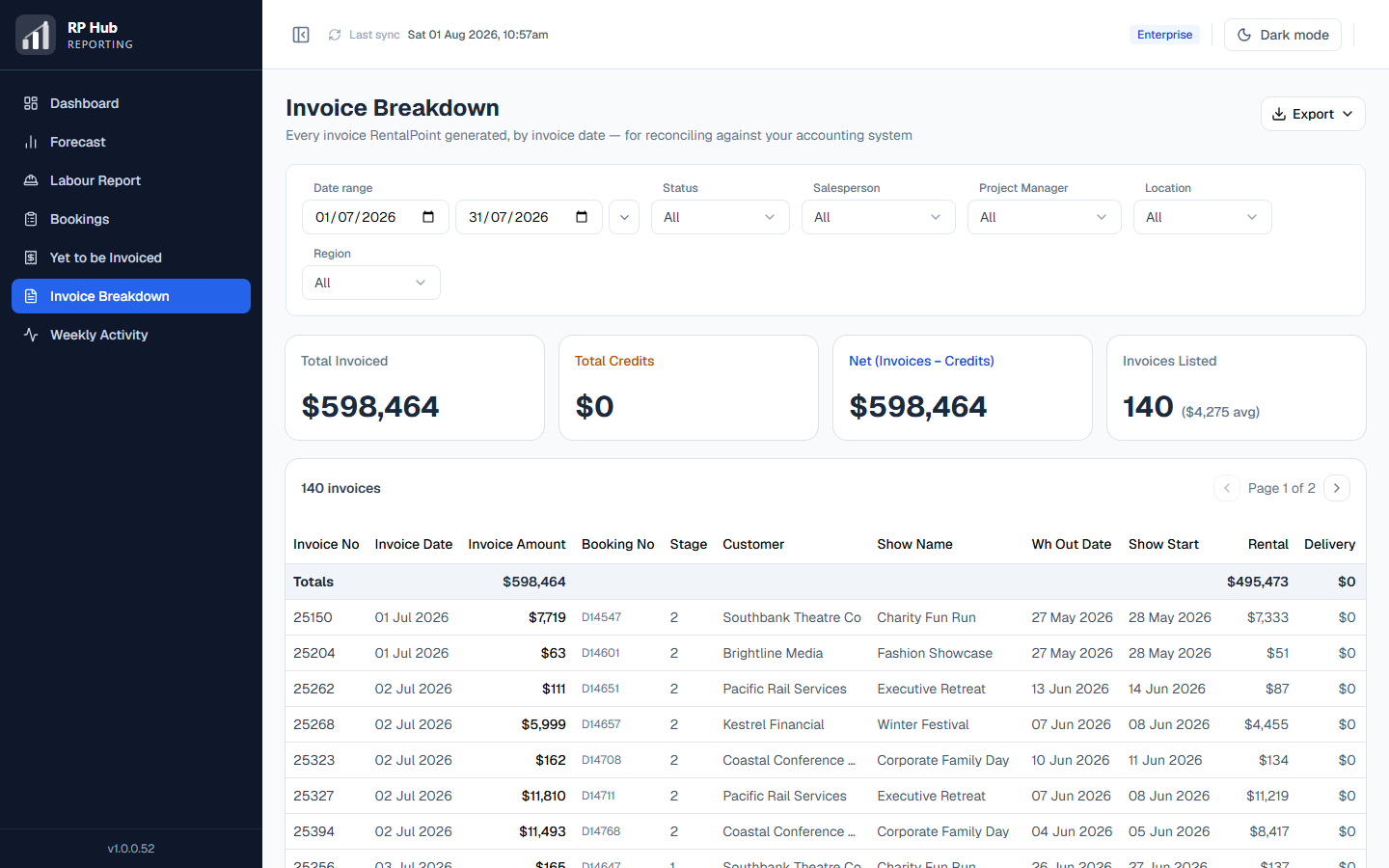Screen dimensions: 1389x868
Task: Edit the end date 31/07/2026 field
Action: [529, 217]
